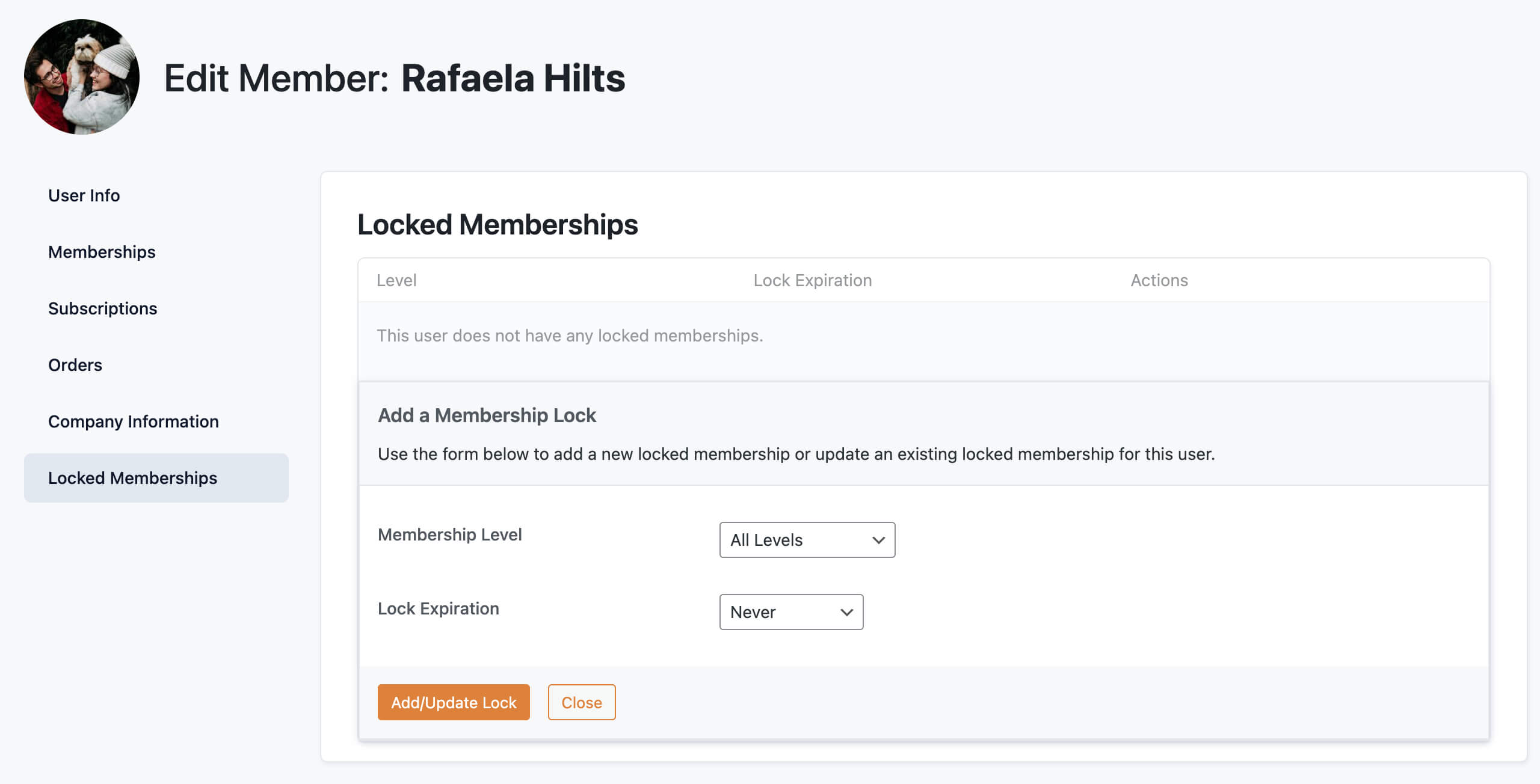The height and width of the screenshot is (784, 1540).
Task: Click the Orders navigation item
Action: pyautogui.click(x=75, y=364)
